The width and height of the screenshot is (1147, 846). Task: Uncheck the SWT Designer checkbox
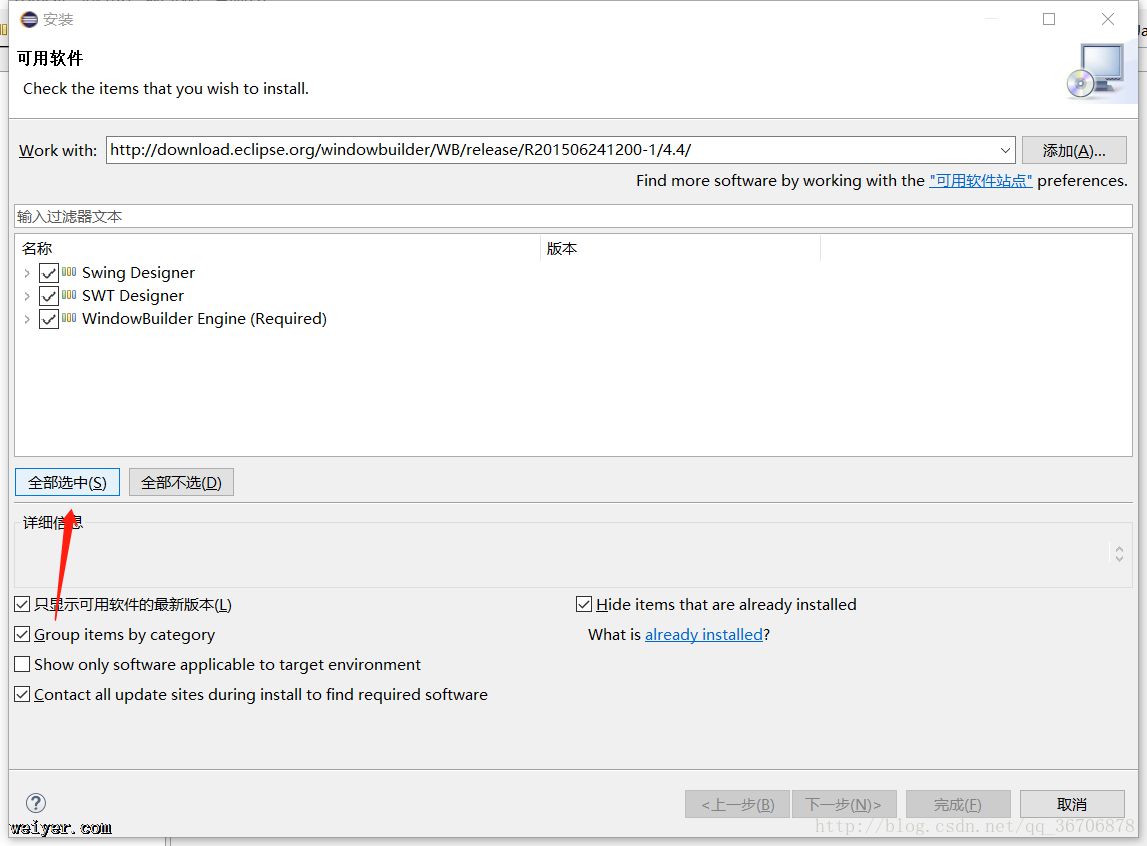(49, 296)
